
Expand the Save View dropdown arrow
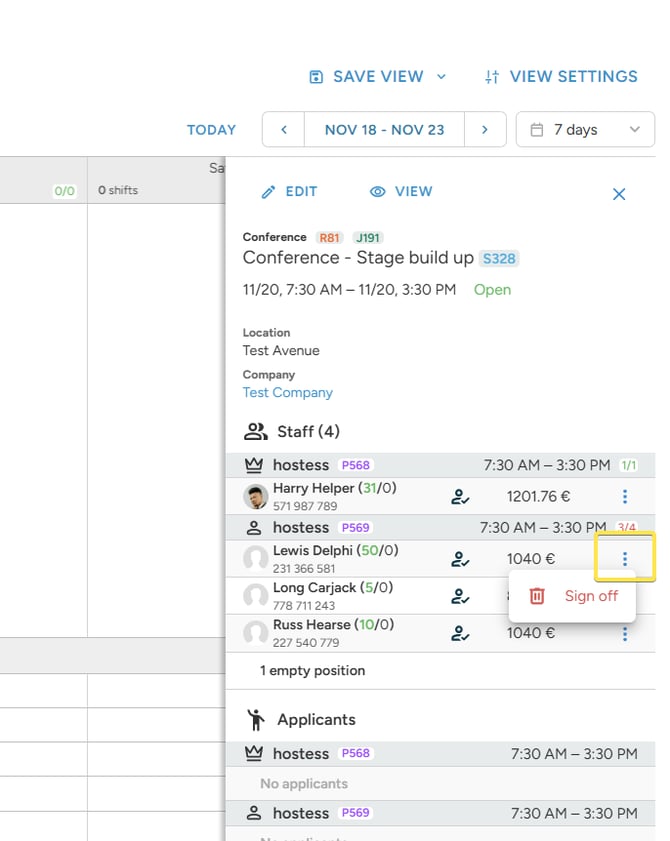click(441, 77)
